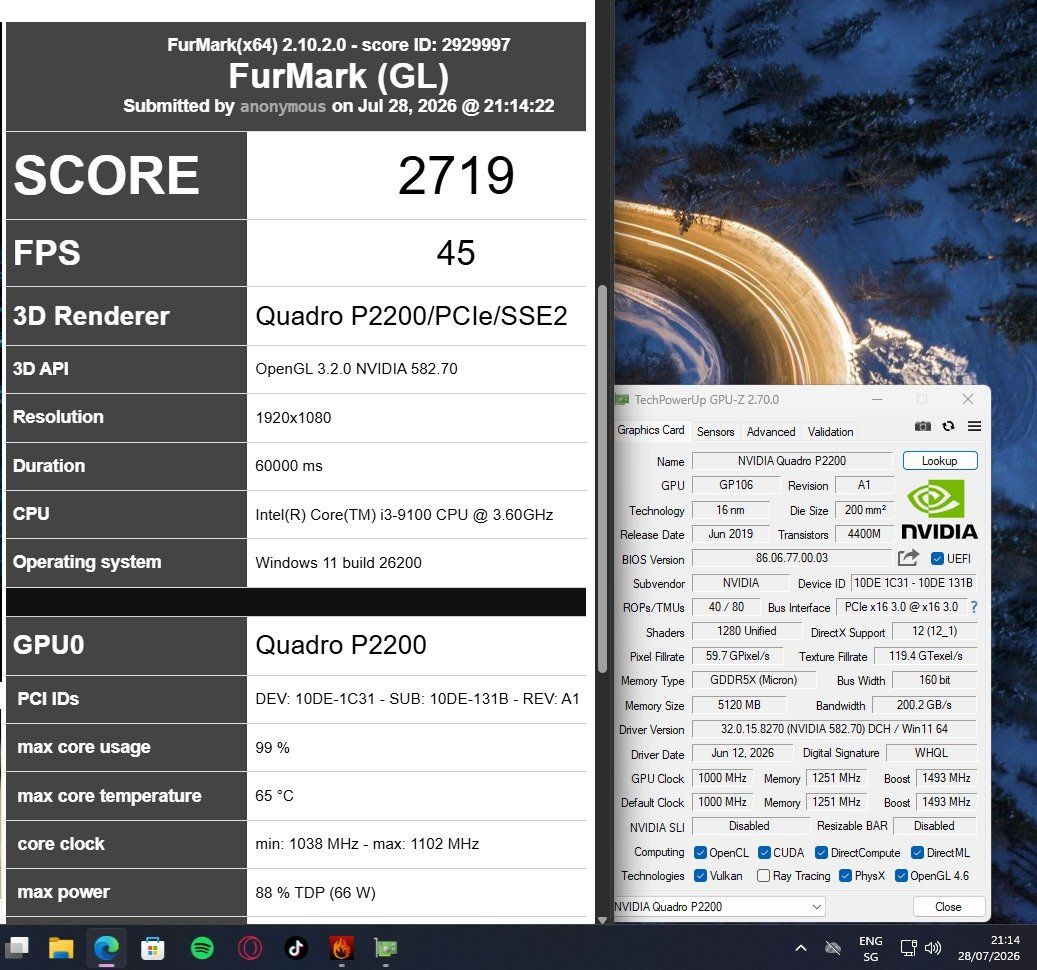Open the NVIDIA Quadro P2200 GPU dropdown

pos(720,907)
